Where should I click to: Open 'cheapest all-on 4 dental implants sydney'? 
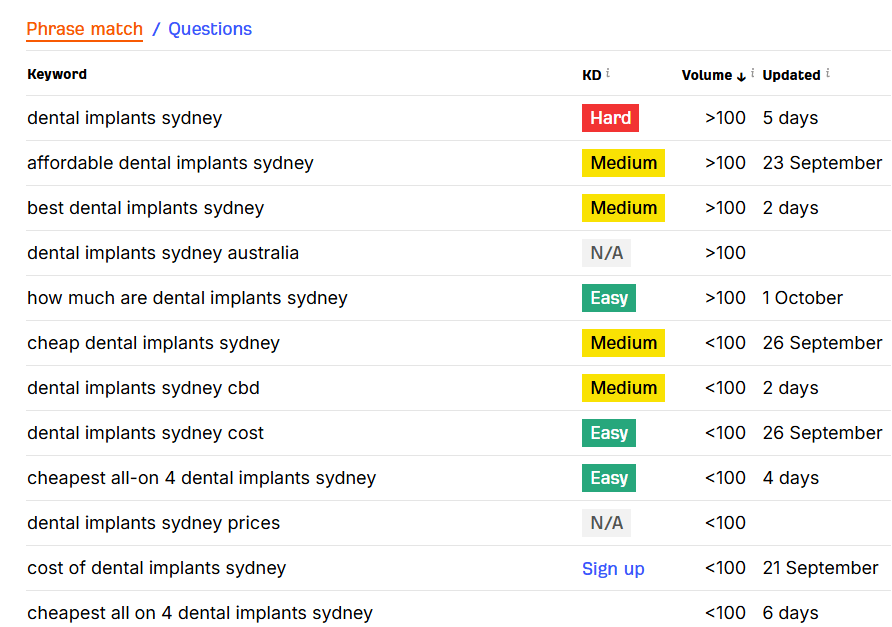pyautogui.click(x=201, y=478)
